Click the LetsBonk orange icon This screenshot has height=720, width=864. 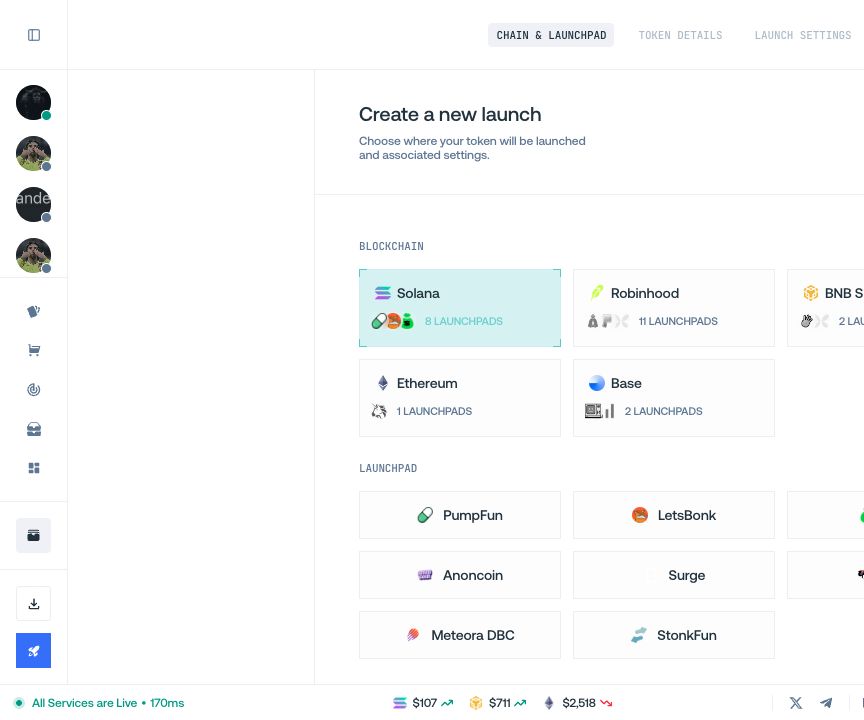coord(640,515)
